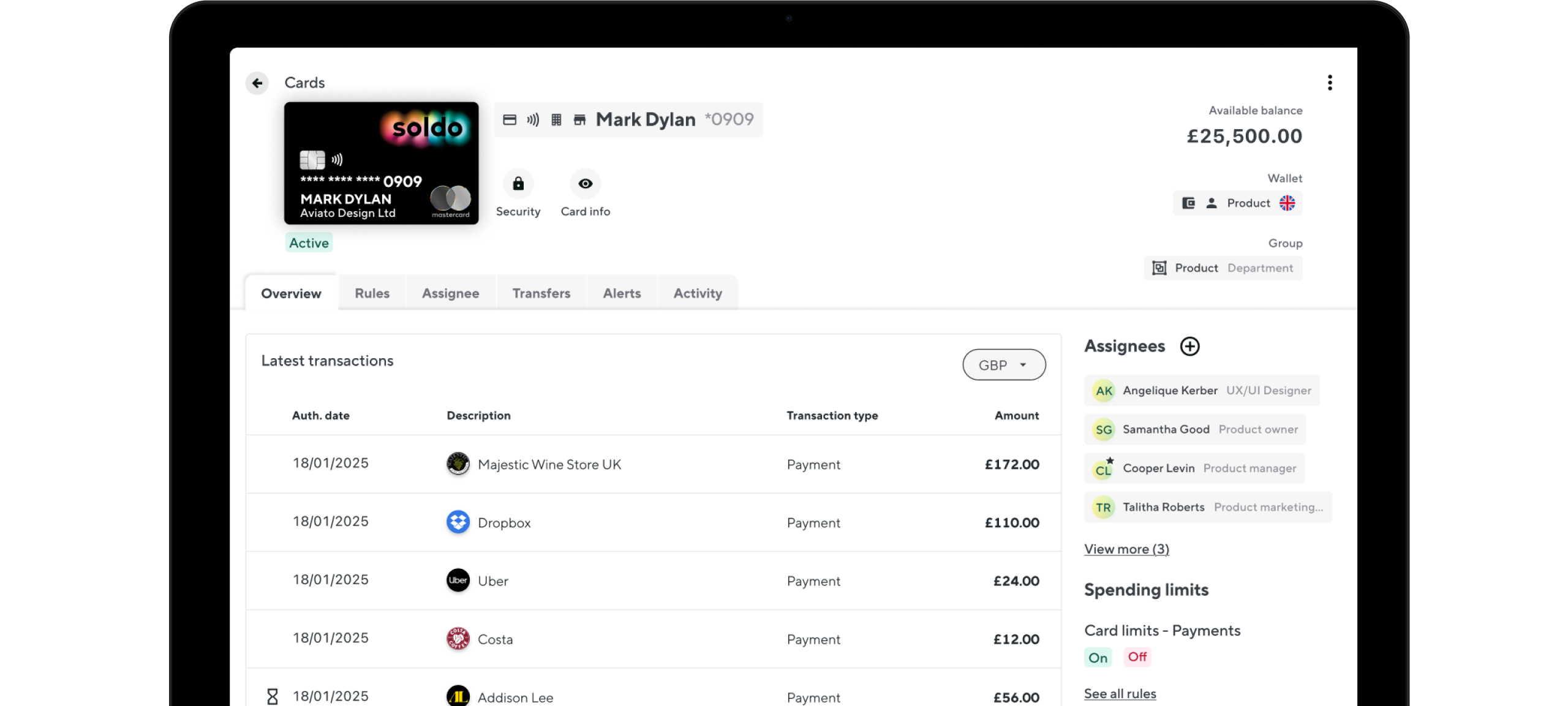Open the Product wallet chip
The height and width of the screenshot is (706, 1568).
1237,203
